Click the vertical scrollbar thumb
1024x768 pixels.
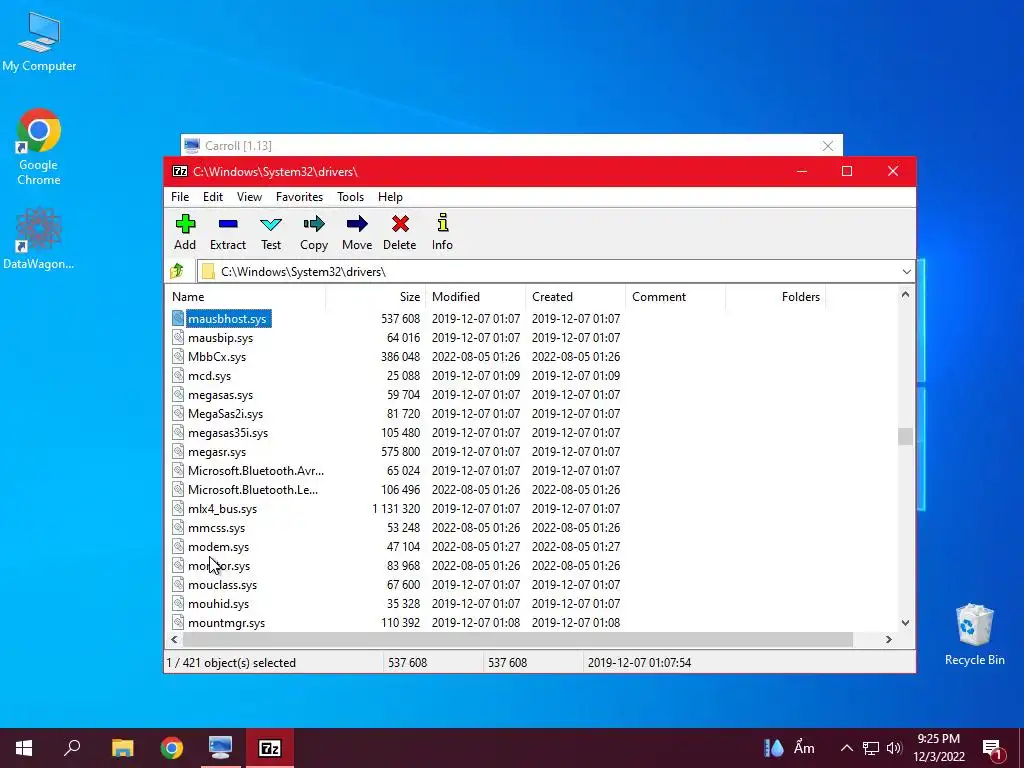pyautogui.click(x=905, y=436)
